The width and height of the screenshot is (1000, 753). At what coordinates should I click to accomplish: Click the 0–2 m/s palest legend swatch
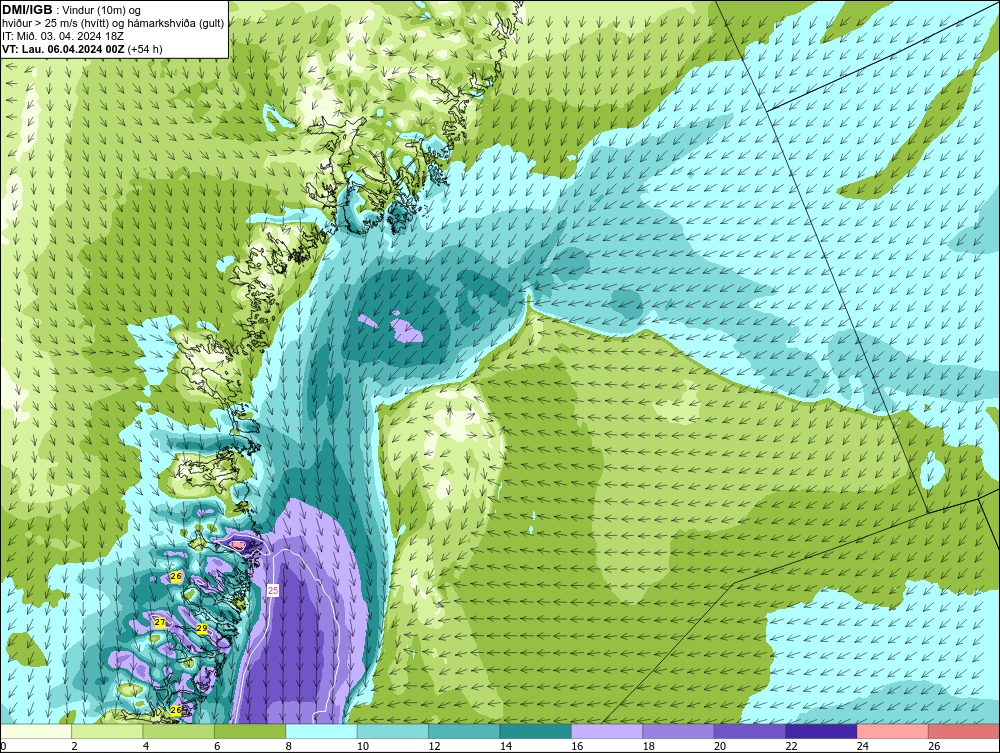point(36,731)
